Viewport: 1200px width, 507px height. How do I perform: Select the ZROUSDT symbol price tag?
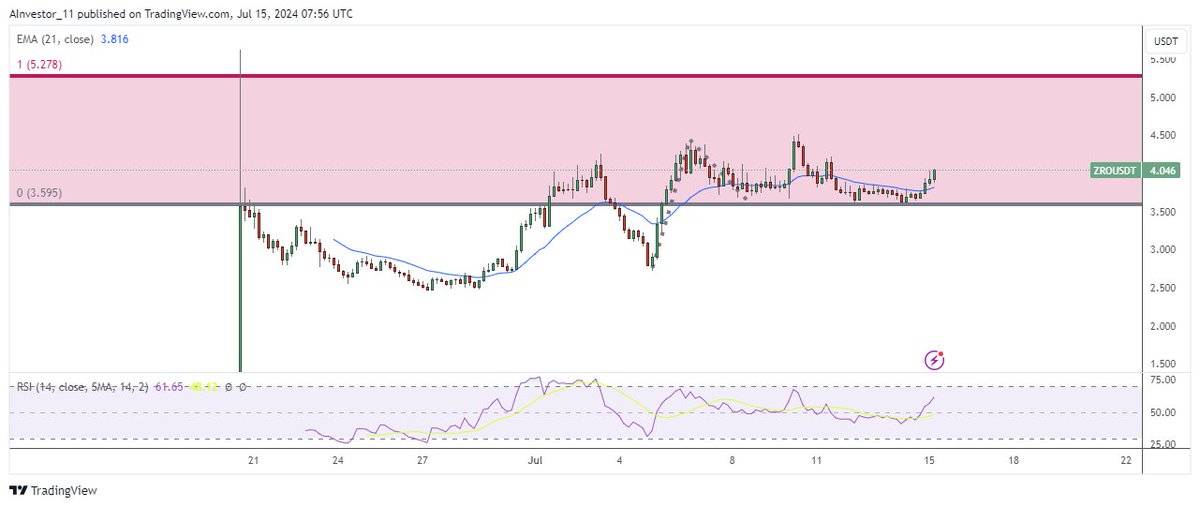tap(1115, 171)
